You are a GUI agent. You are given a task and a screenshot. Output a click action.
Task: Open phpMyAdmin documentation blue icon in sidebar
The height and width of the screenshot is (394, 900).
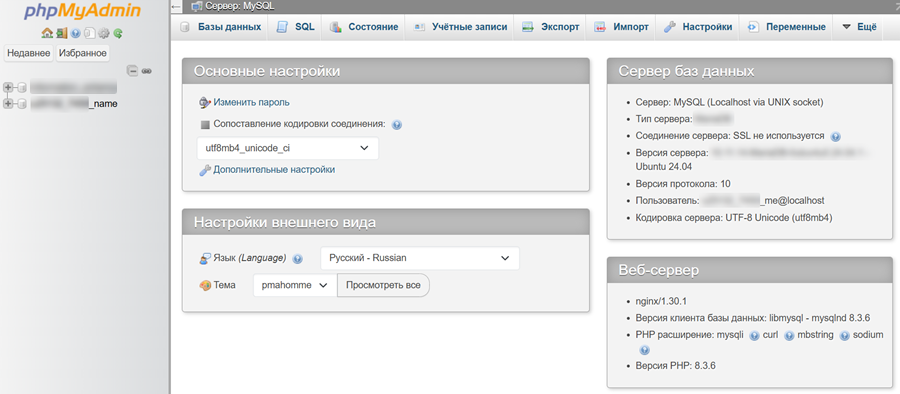75,33
